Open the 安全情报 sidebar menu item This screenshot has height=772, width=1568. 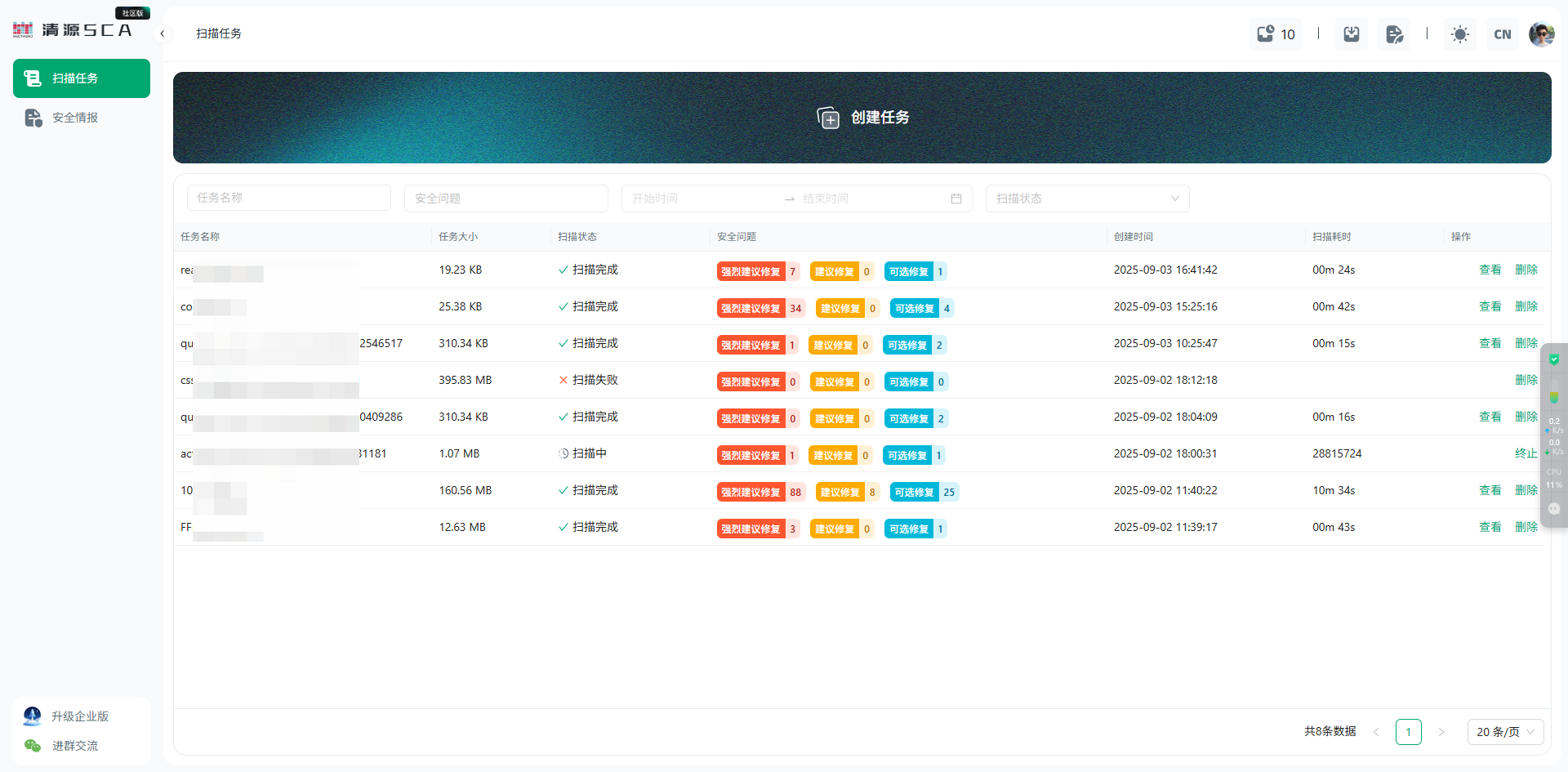pyautogui.click(x=75, y=118)
